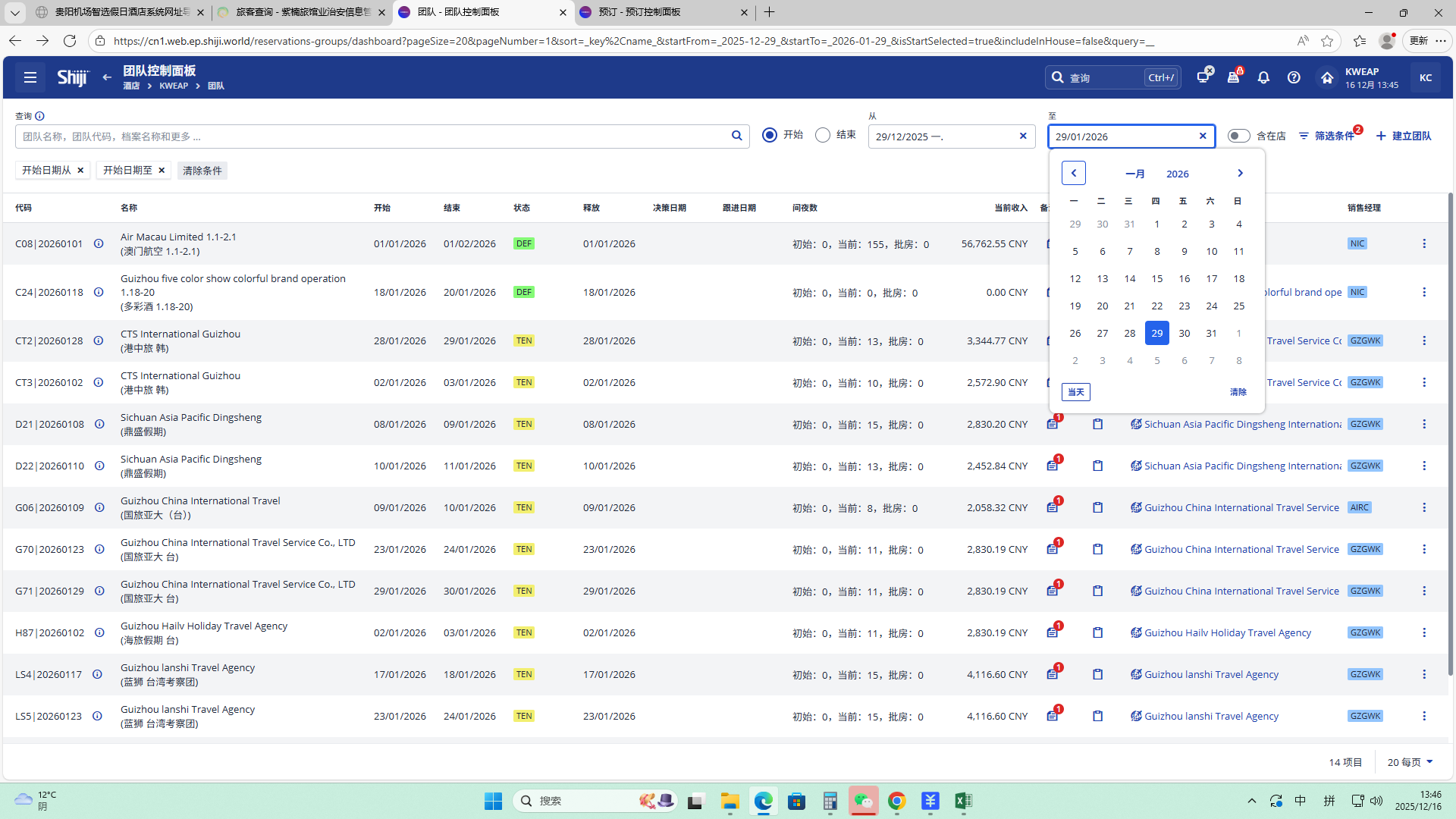Select day 30 in January calendar
Screen dimensions: 1456x819
pyautogui.click(x=1184, y=333)
